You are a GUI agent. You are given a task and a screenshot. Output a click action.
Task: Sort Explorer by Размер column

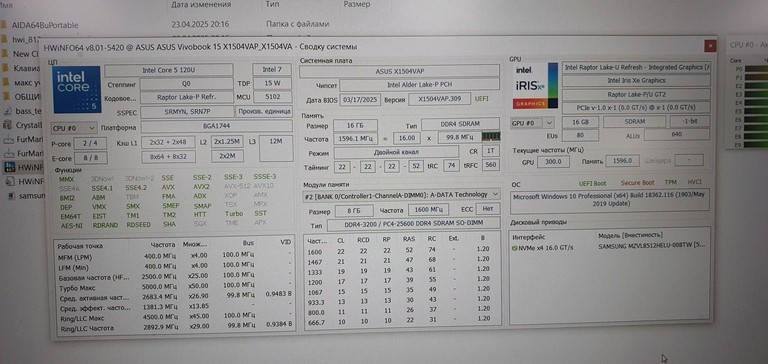(357, 4)
